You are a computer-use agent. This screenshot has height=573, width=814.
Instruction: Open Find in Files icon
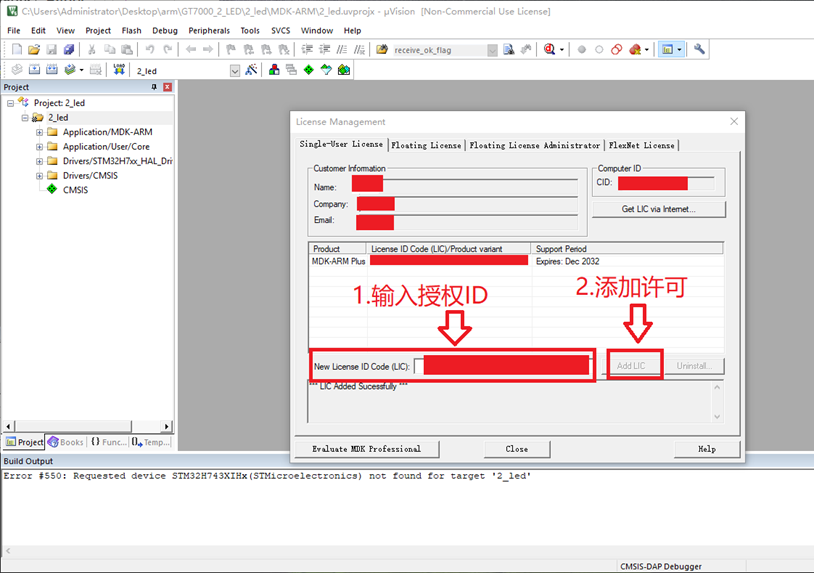coord(382,50)
